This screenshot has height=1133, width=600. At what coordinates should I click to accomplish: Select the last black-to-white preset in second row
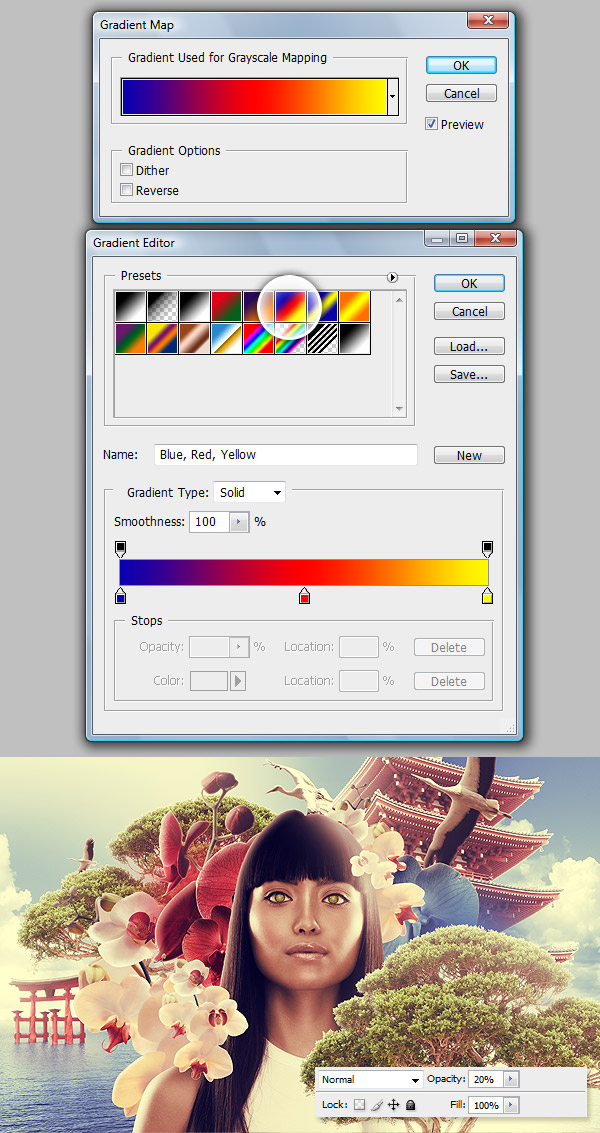(354, 338)
